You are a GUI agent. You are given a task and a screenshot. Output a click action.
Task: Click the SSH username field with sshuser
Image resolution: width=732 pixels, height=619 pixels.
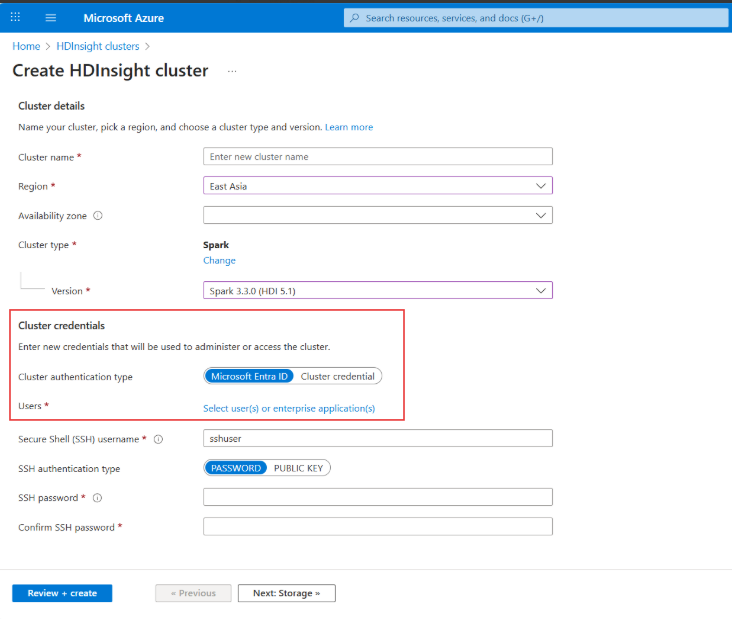tap(378, 438)
